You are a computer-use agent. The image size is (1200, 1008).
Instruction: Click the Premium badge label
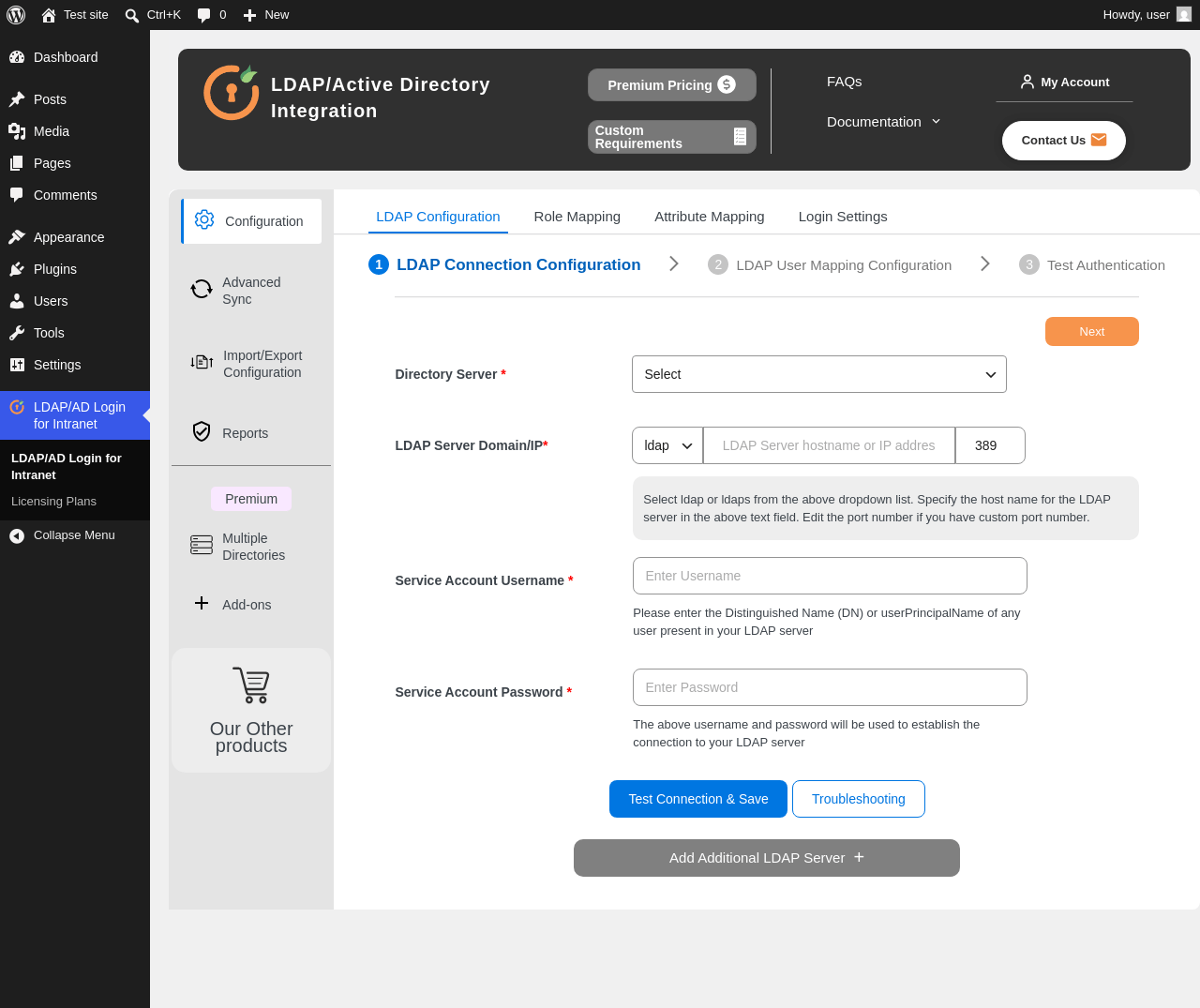(x=251, y=499)
